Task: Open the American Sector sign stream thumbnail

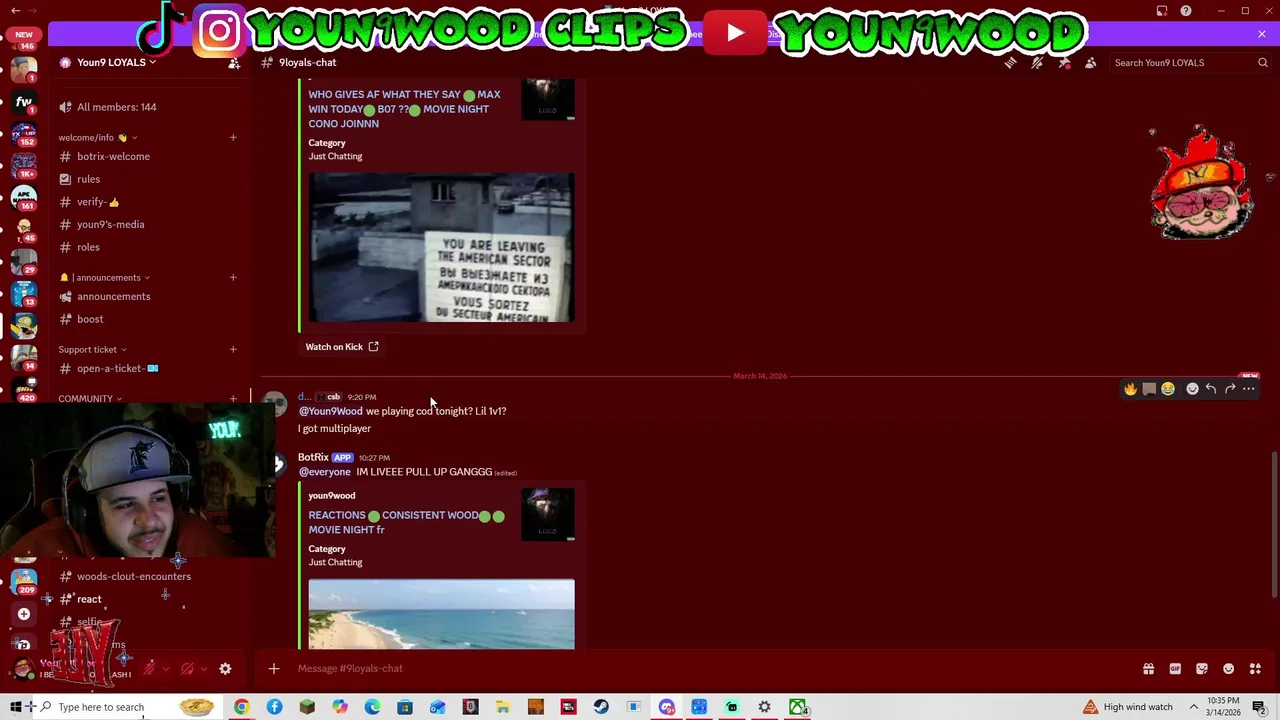Action: [x=441, y=248]
